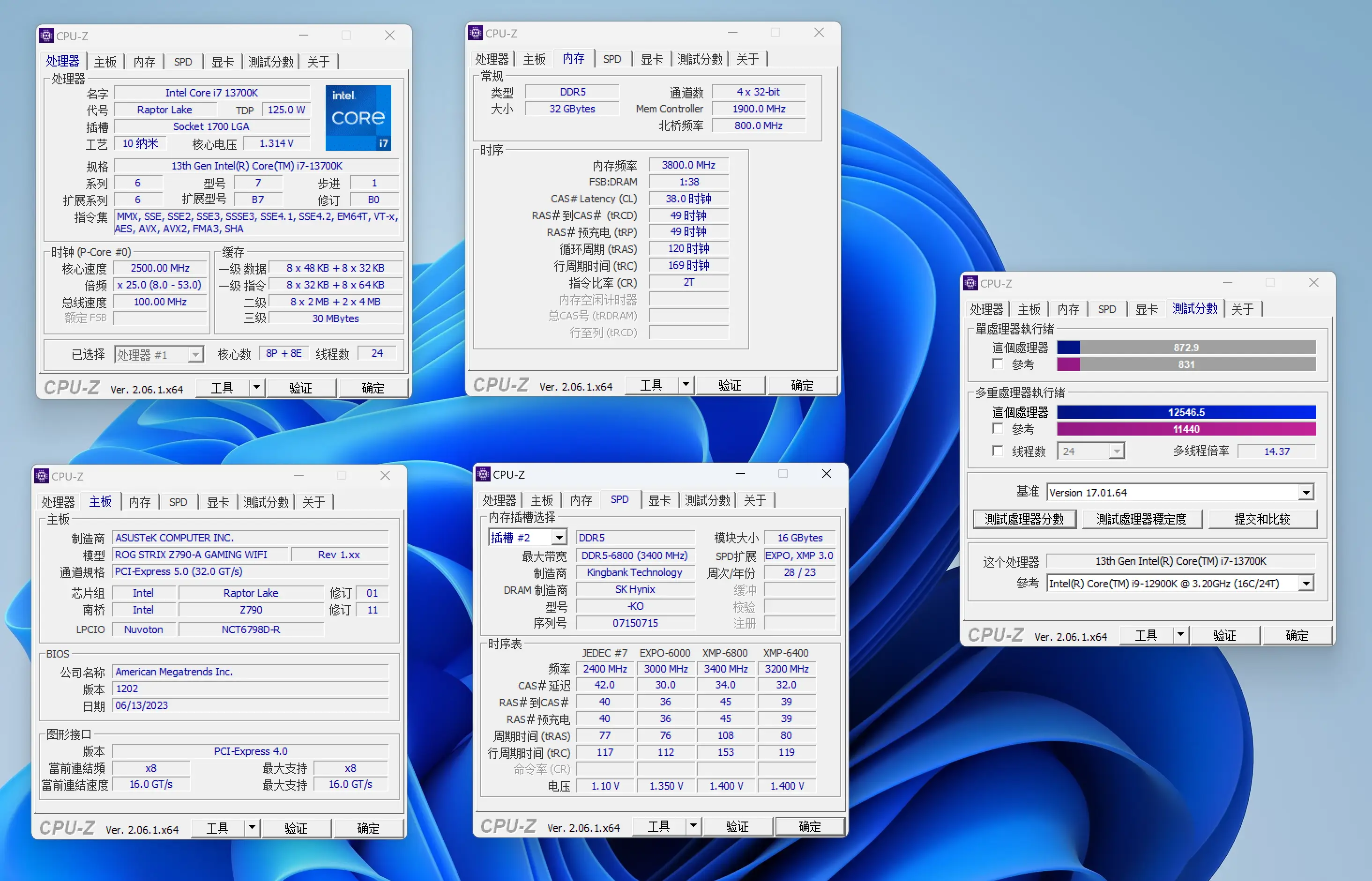Screen dimensions: 1372x881
Task: Switch to SPD tab in memory window
Action: pyautogui.click(x=612, y=59)
